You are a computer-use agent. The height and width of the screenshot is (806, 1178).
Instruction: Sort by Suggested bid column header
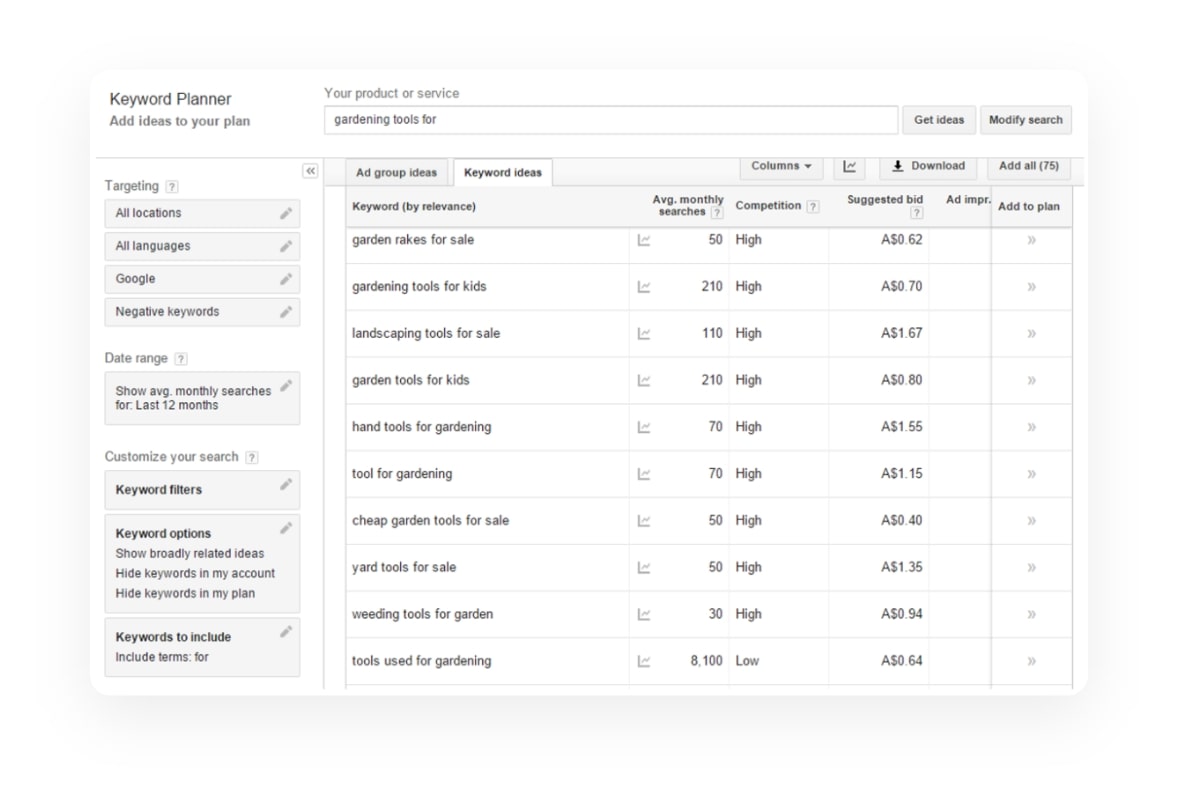pos(885,200)
